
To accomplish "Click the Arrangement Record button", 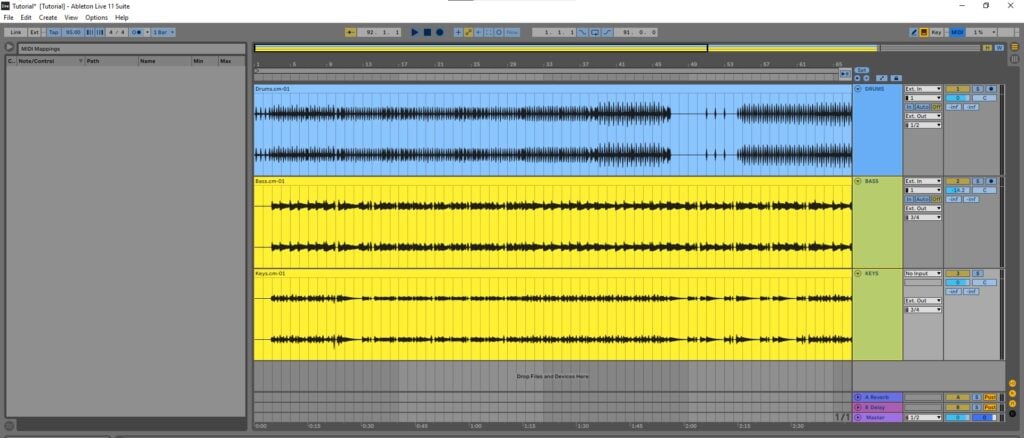I will tap(440, 32).
